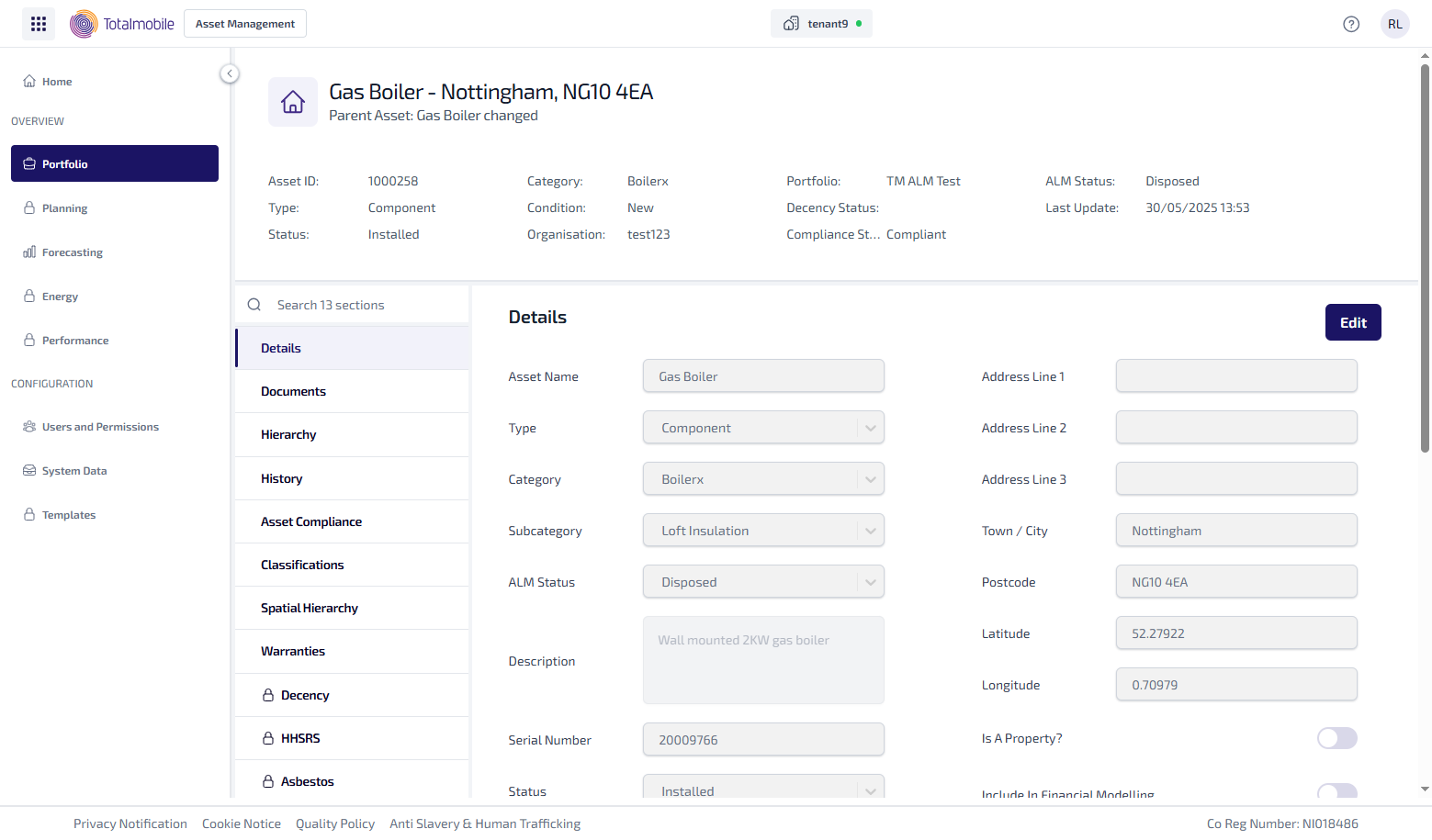Click the Serial Number input field
The width and height of the screenshot is (1432, 840).
coord(762,740)
